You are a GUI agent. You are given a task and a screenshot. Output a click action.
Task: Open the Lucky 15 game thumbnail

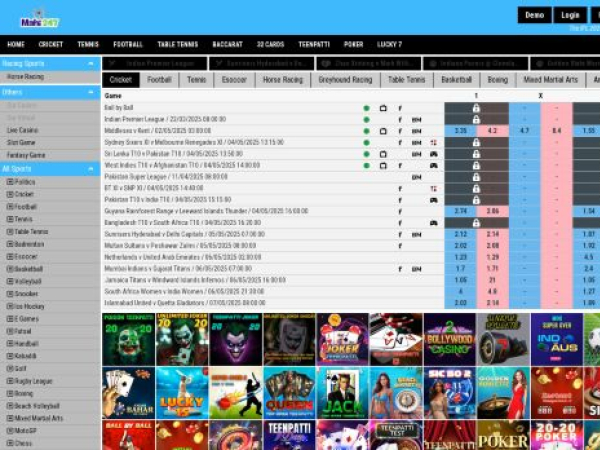pyautogui.click(x=181, y=393)
